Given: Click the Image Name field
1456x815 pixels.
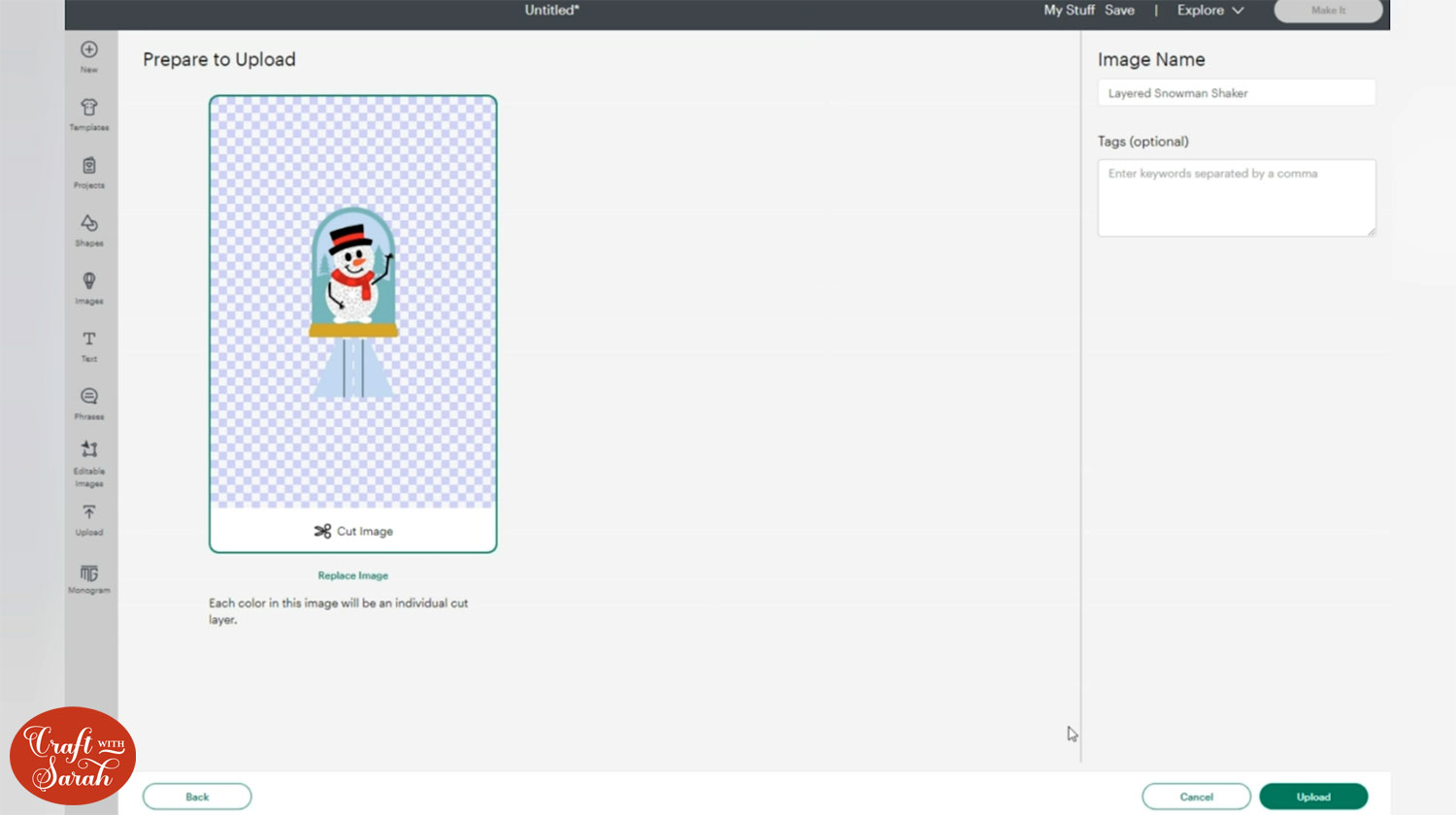Looking at the screenshot, I should pos(1237,93).
